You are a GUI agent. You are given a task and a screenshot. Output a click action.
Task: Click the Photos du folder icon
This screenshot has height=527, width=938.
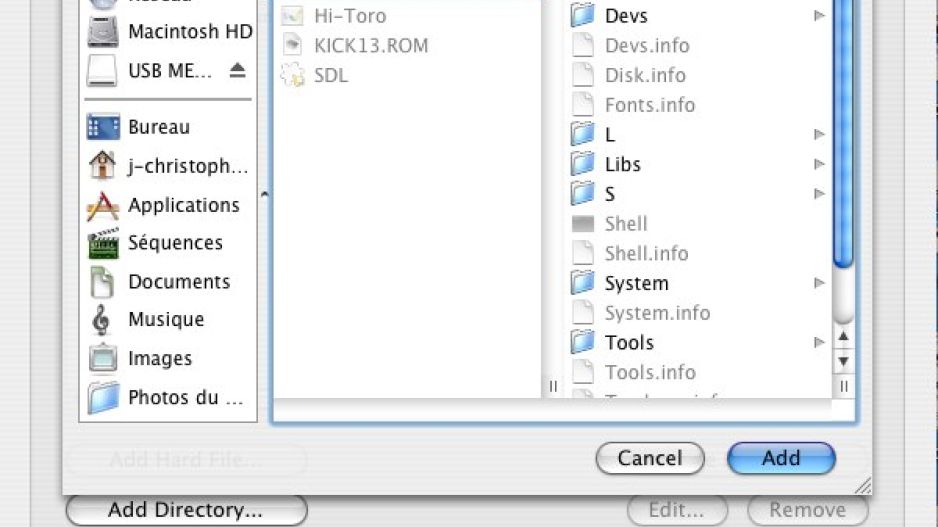click(x=103, y=397)
